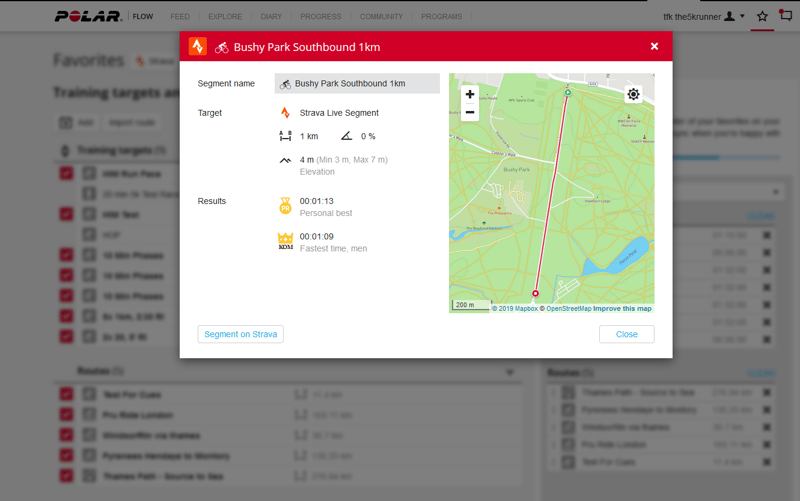Toggle favorite checkbox for HM Run Pace
Viewport: 800px width, 501px height.
pos(66,173)
